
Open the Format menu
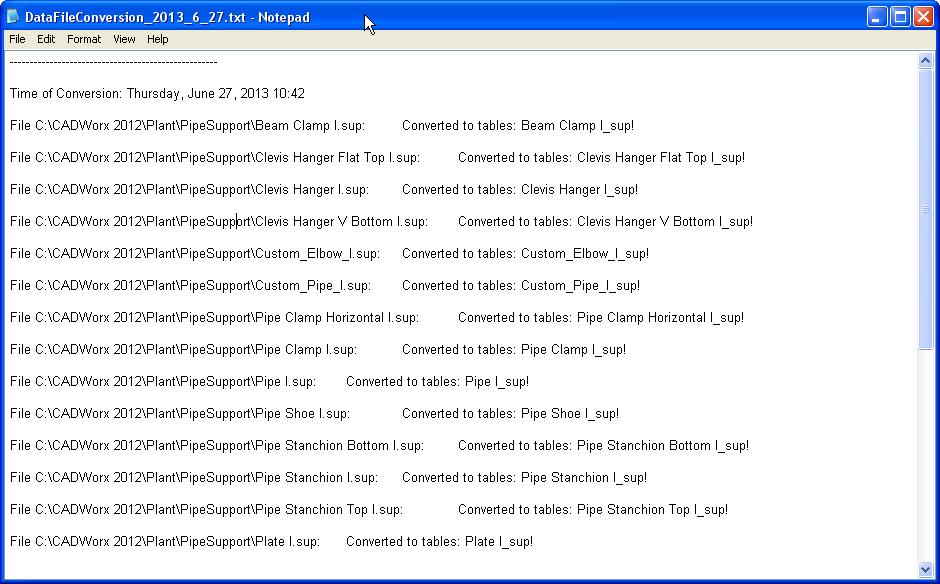[x=84, y=39]
